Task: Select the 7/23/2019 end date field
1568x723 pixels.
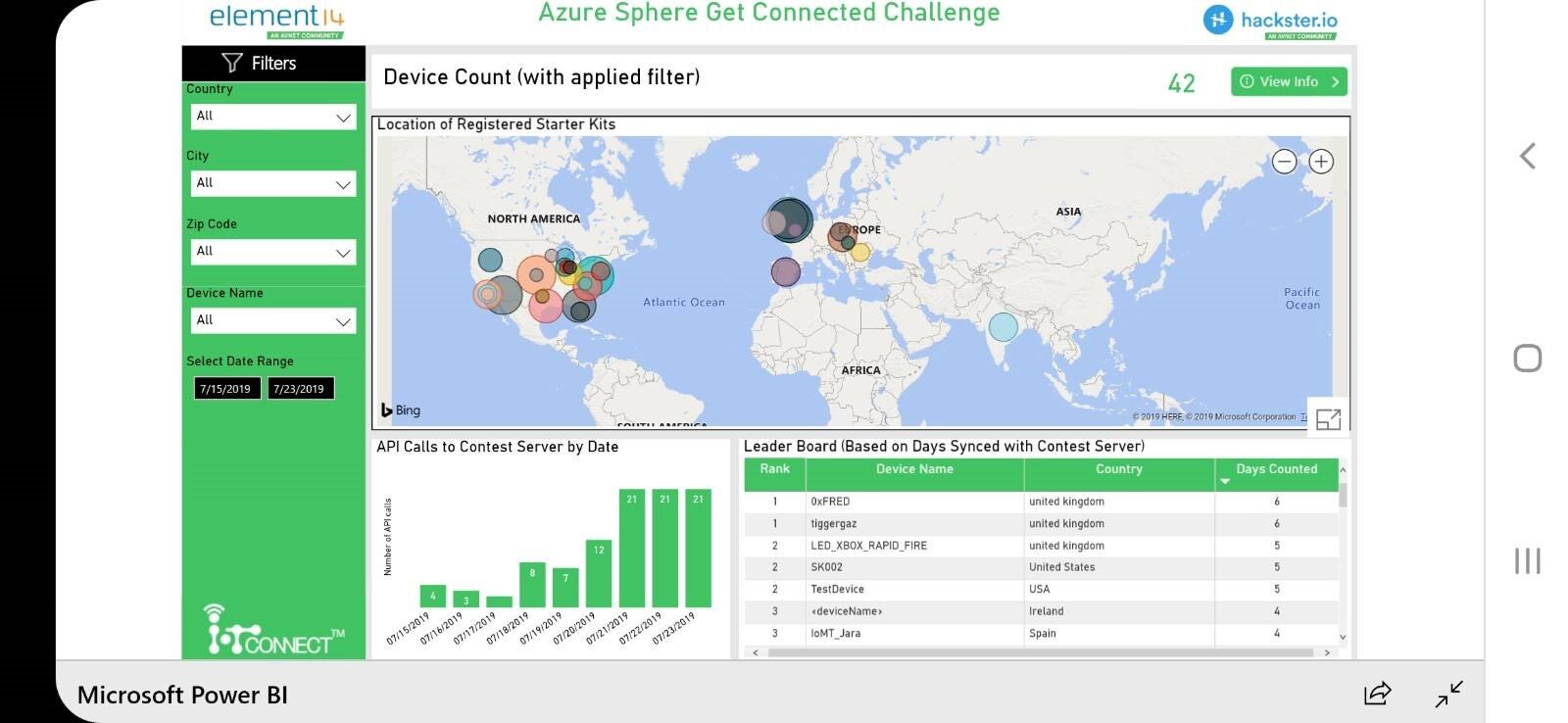Action: pyautogui.click(x=300, y=389)
